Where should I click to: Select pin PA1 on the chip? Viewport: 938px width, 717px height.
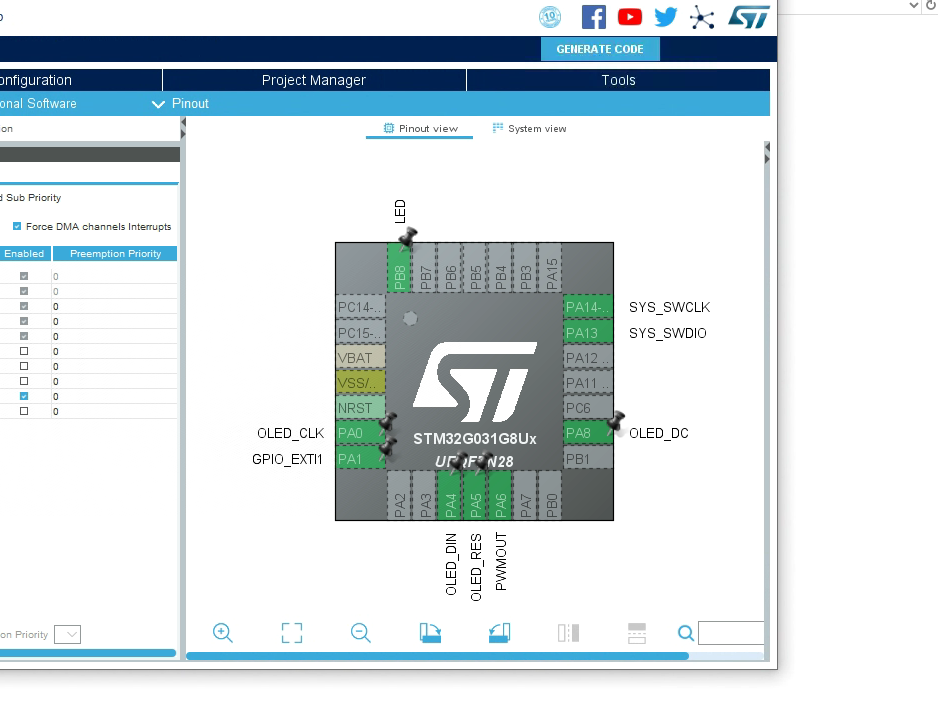point(360,458)
